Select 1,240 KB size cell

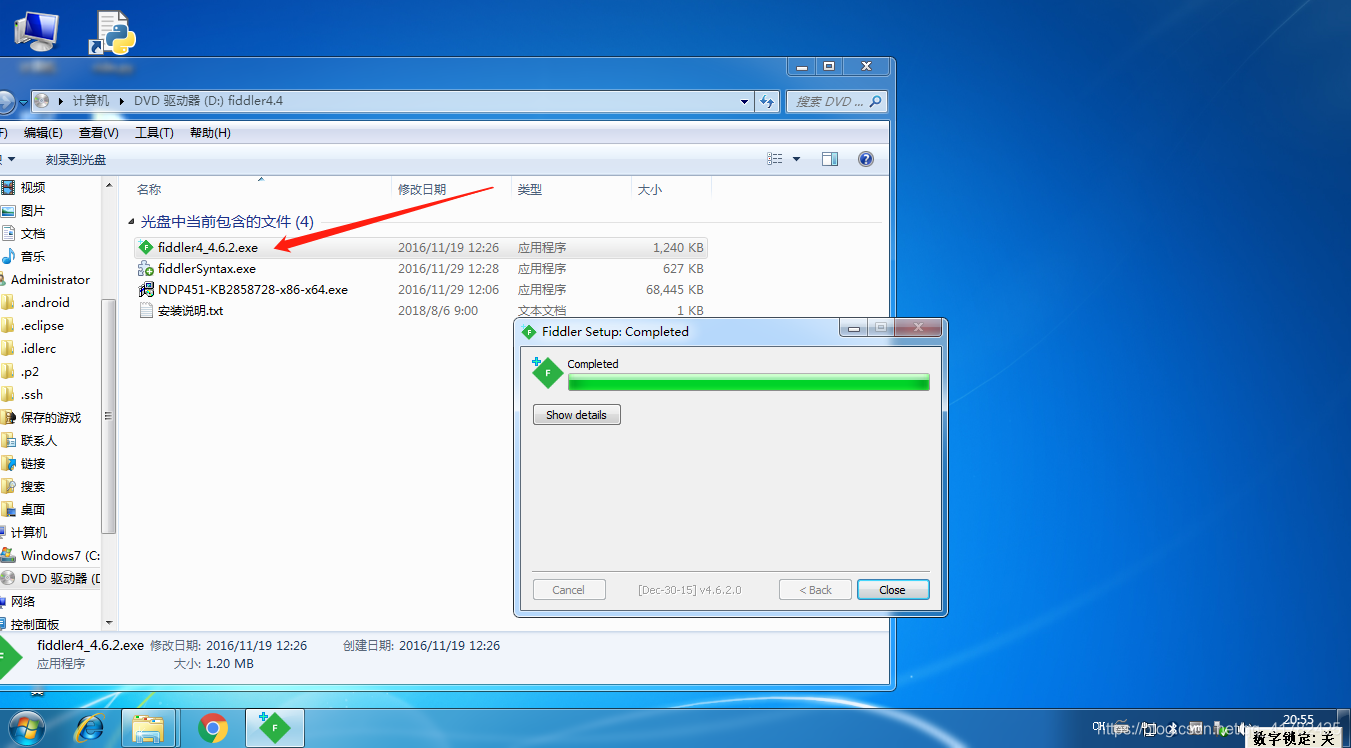(x=678, y=247)
